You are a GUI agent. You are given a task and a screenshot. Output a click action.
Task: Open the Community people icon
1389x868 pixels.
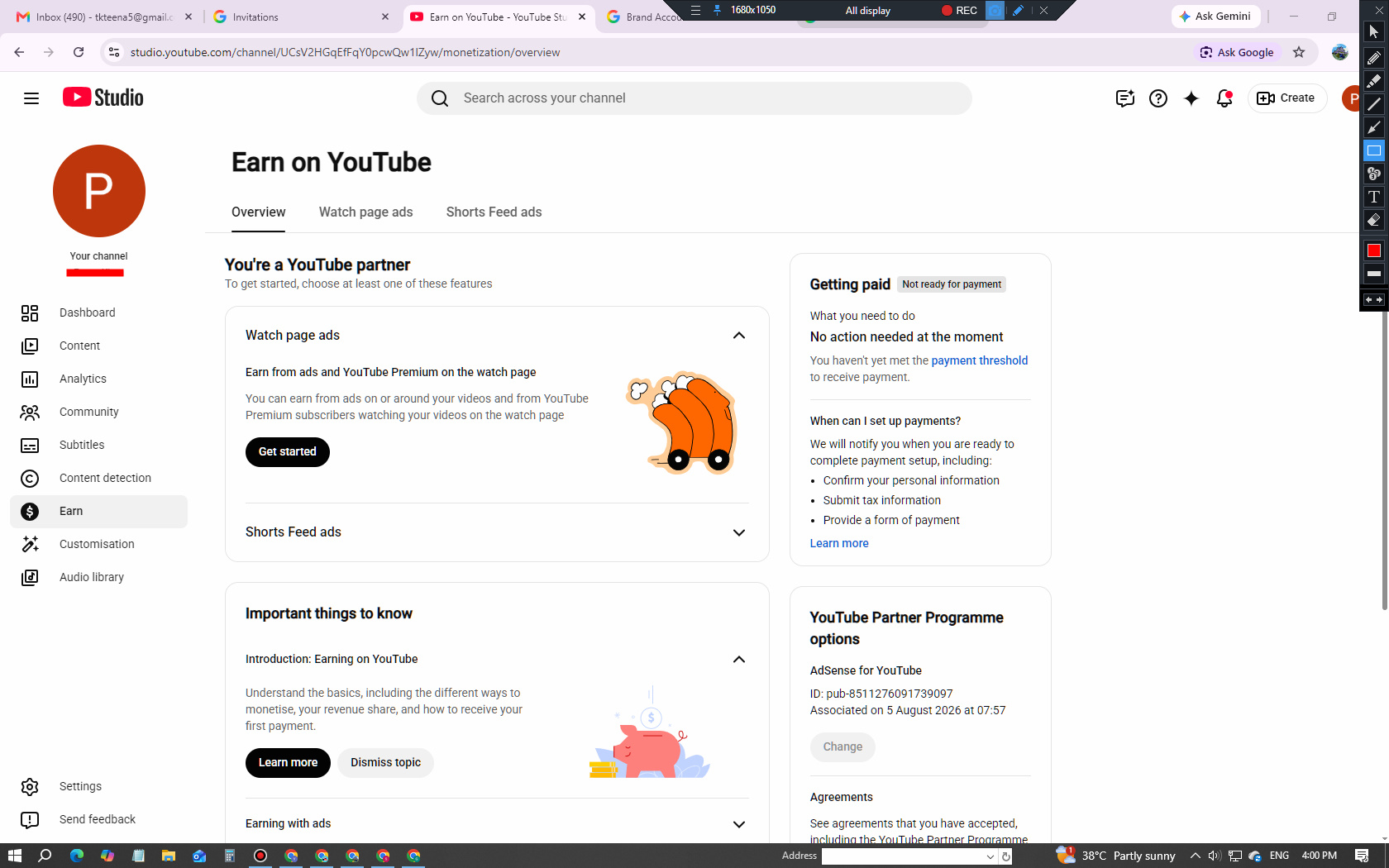pyautogui.click(x=30, y=413)
